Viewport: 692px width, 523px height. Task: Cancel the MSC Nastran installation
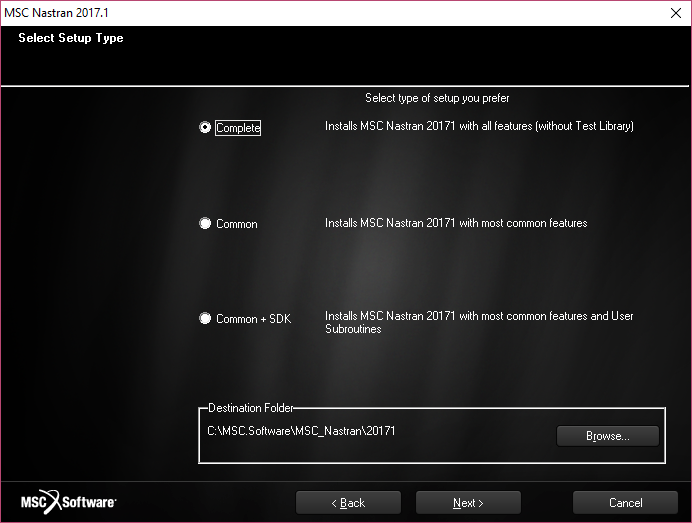(x=625, y=503)
